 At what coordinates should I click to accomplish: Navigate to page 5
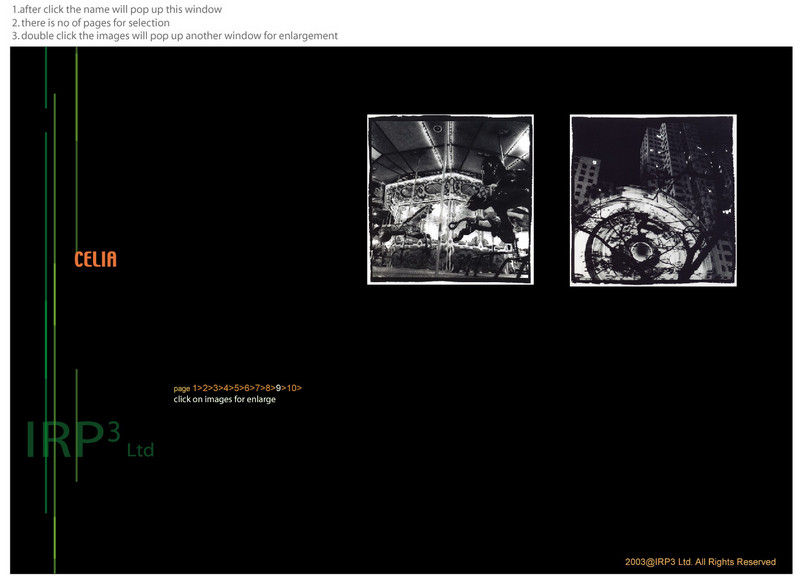[237, 388]
